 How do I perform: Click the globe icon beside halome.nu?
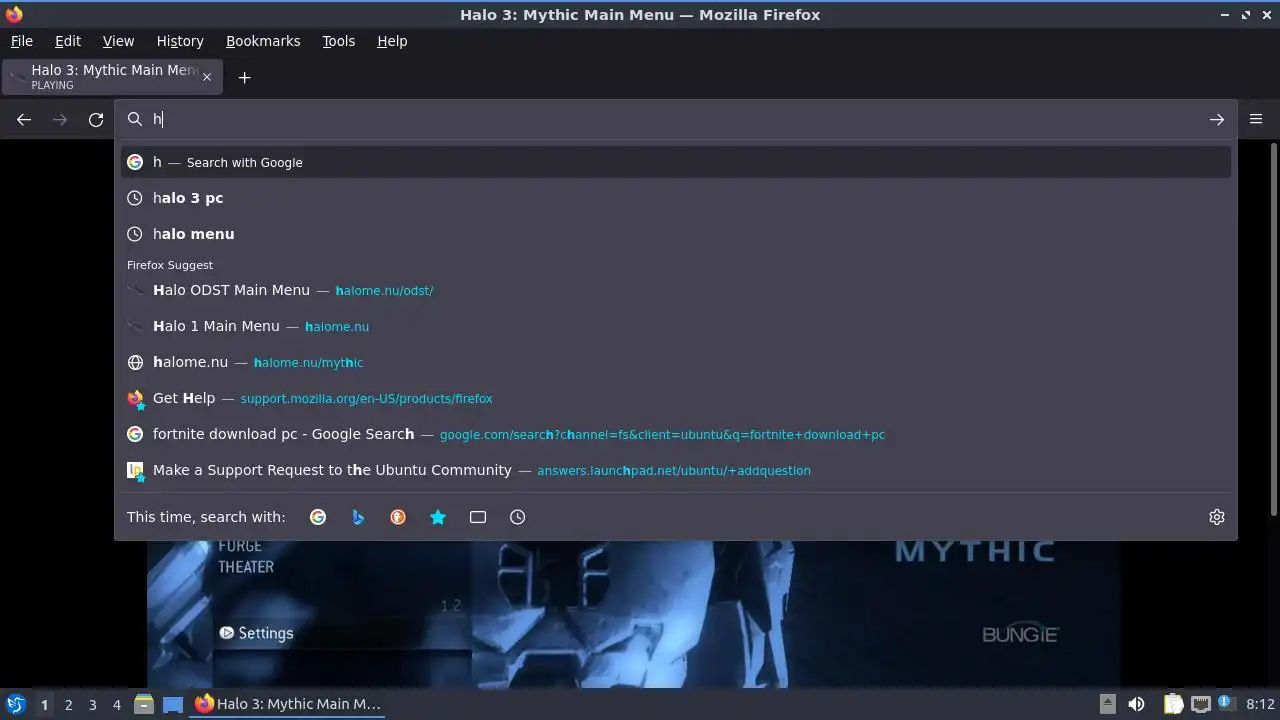coord(135,362)
